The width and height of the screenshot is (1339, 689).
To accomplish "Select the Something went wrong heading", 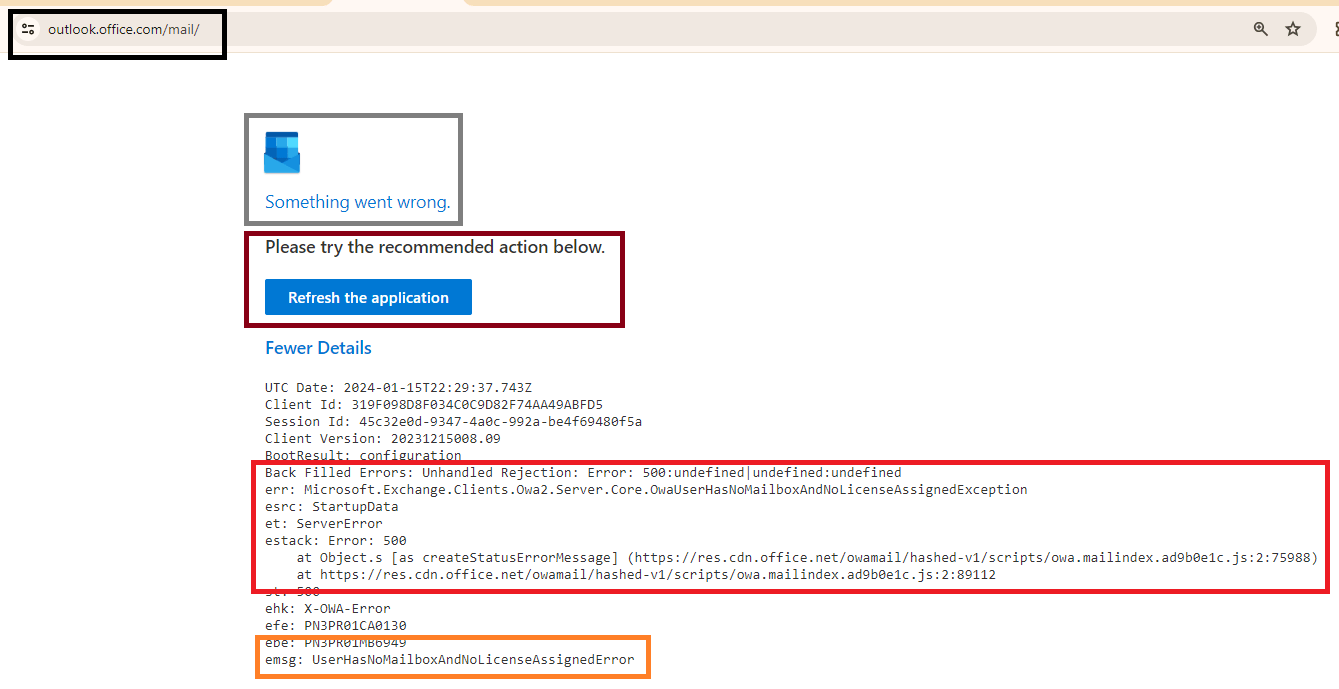I will [x=353, y=202].
